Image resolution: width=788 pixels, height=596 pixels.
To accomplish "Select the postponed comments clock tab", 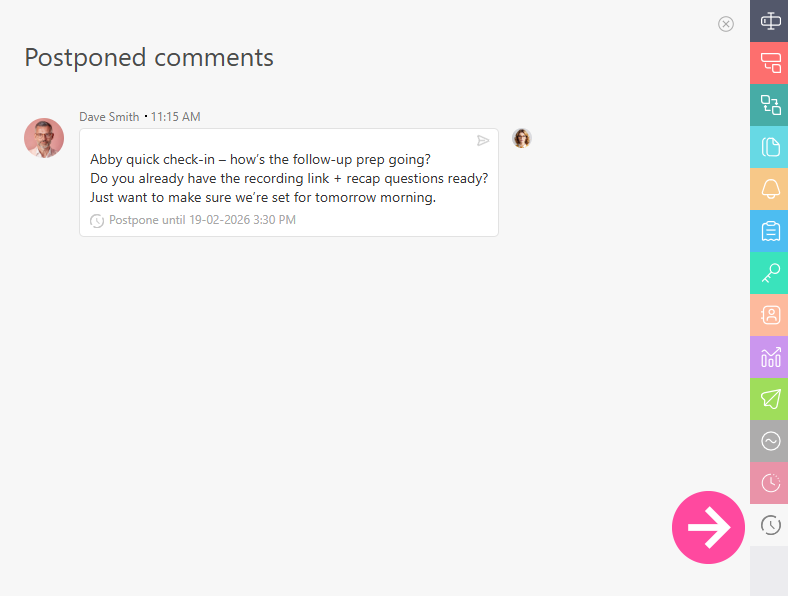I will point(770,525).
